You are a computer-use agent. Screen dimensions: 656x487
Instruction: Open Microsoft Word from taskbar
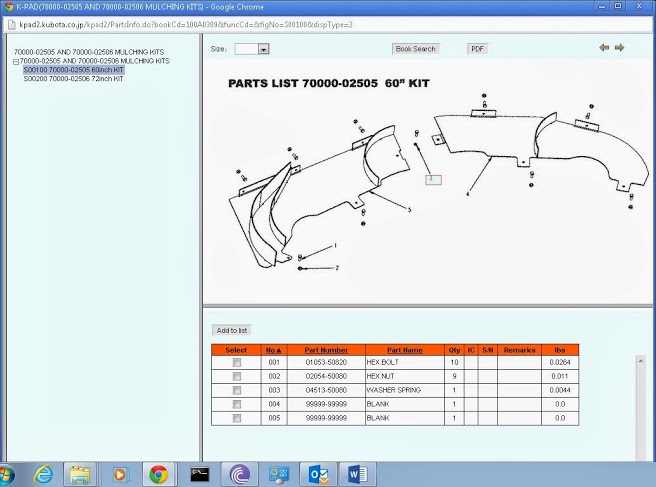pyautogui.click(x=358, y=474)
